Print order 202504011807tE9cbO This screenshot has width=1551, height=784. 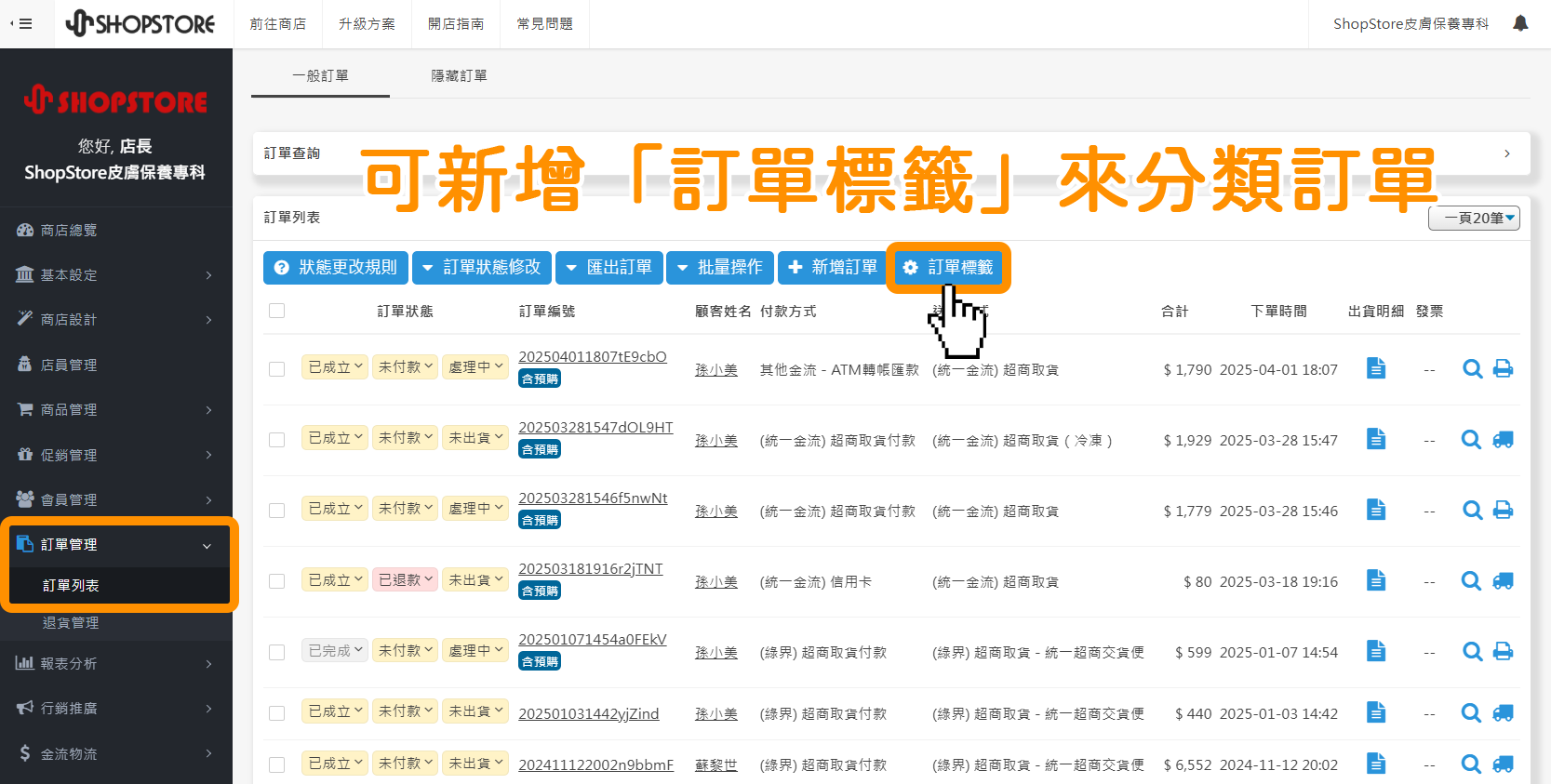(1503, 369)
